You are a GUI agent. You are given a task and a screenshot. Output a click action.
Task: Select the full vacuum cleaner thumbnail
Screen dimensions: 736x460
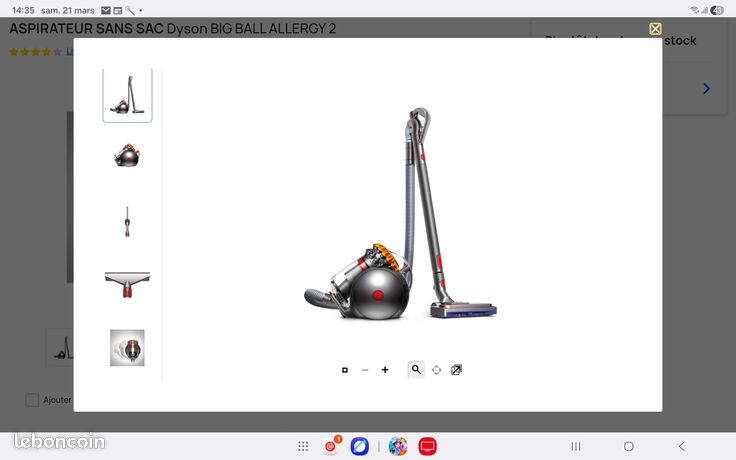click(127, 95)
